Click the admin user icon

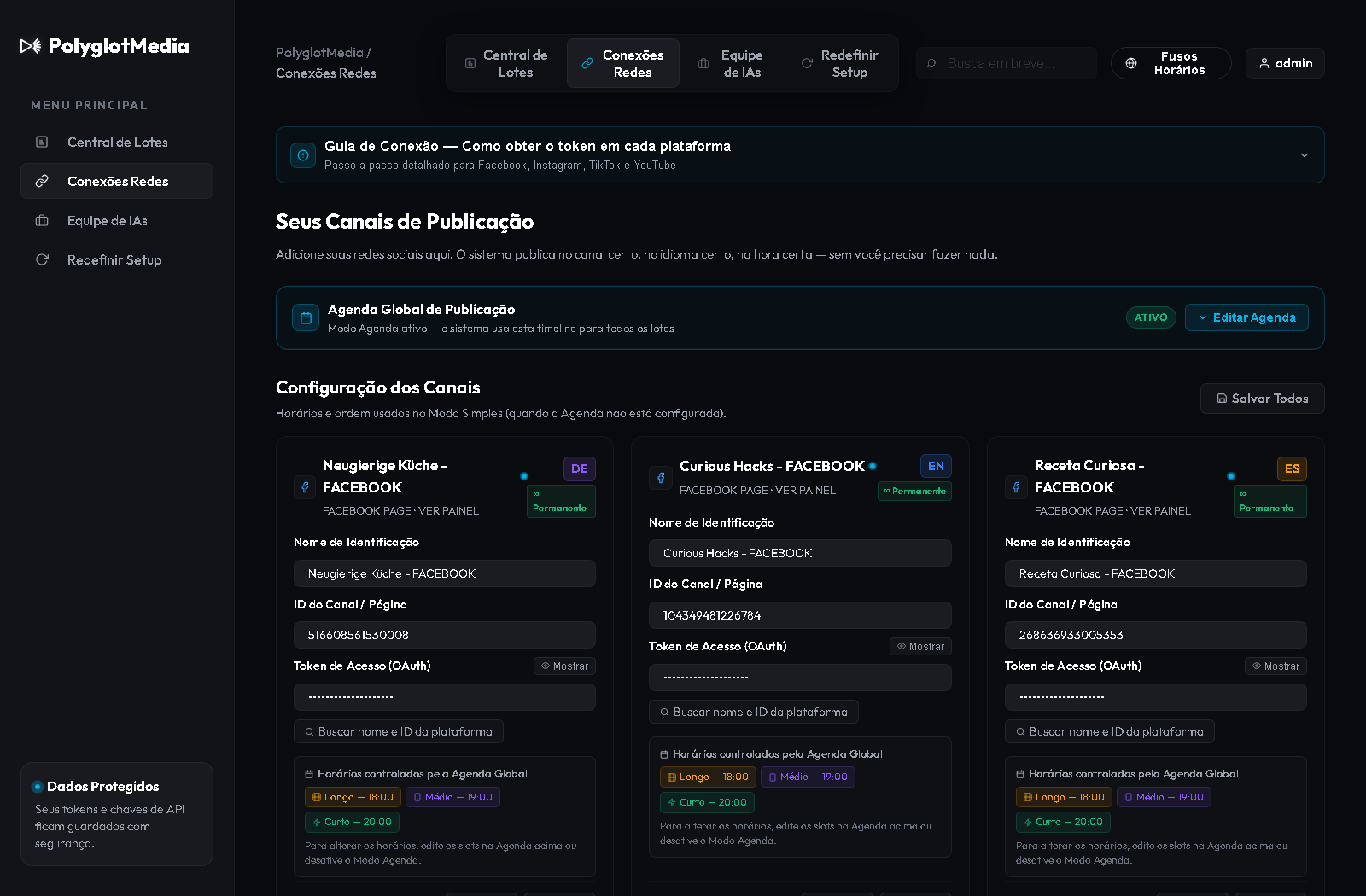coord(1264,63)
